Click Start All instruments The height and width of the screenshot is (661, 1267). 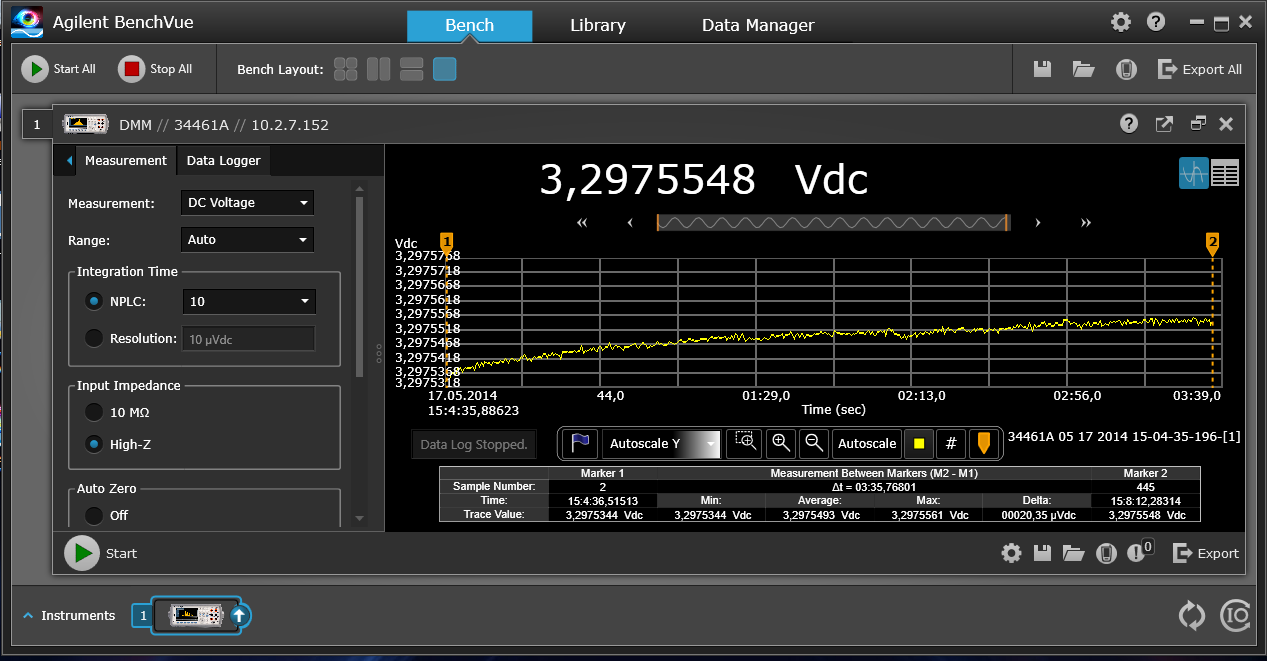(59, 69)
